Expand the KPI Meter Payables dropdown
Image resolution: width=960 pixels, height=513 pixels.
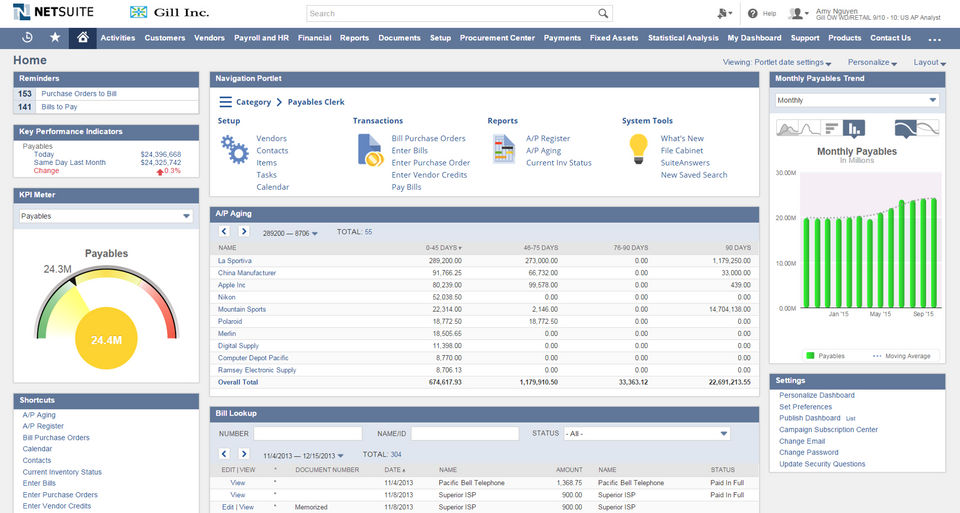105,216
